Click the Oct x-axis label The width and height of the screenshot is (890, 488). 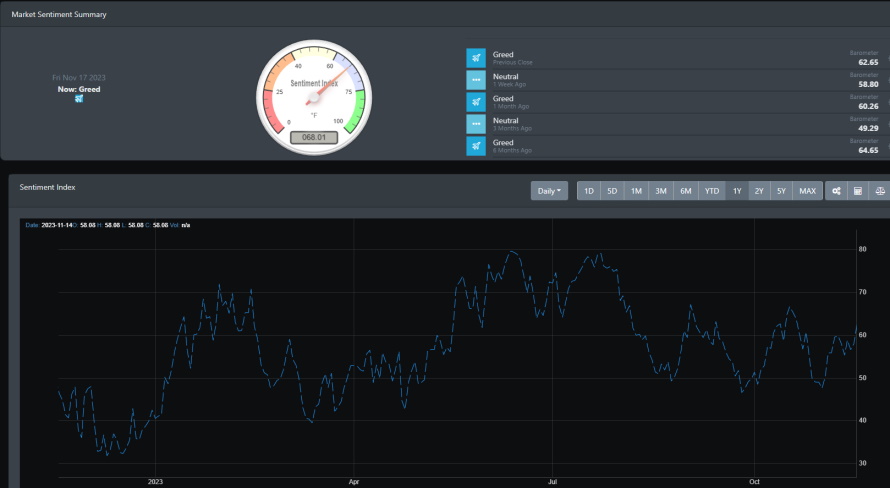pyautogui.click(x=754, y=482)
